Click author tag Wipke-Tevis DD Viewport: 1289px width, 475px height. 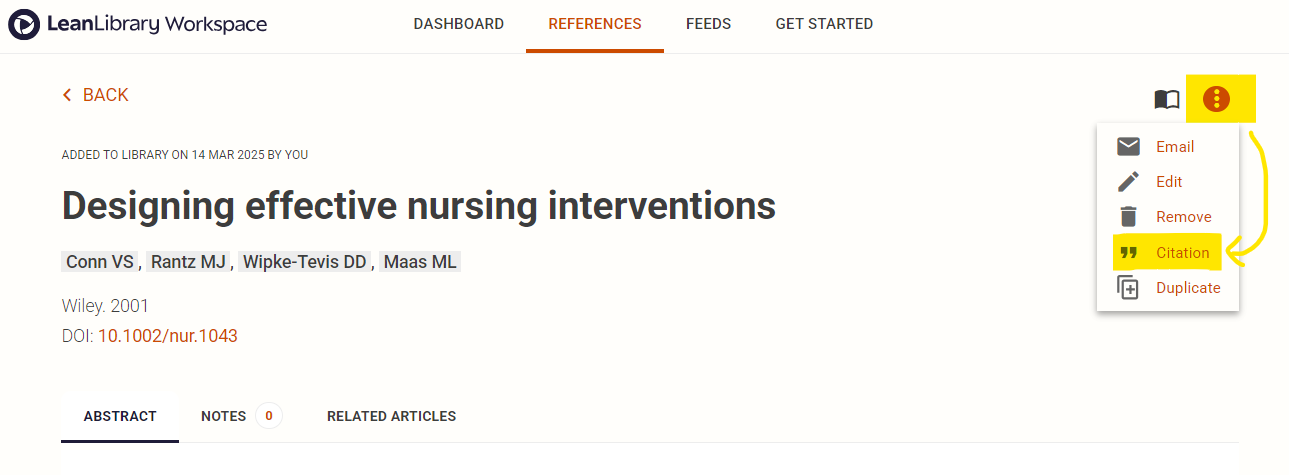tap(304, 262)
